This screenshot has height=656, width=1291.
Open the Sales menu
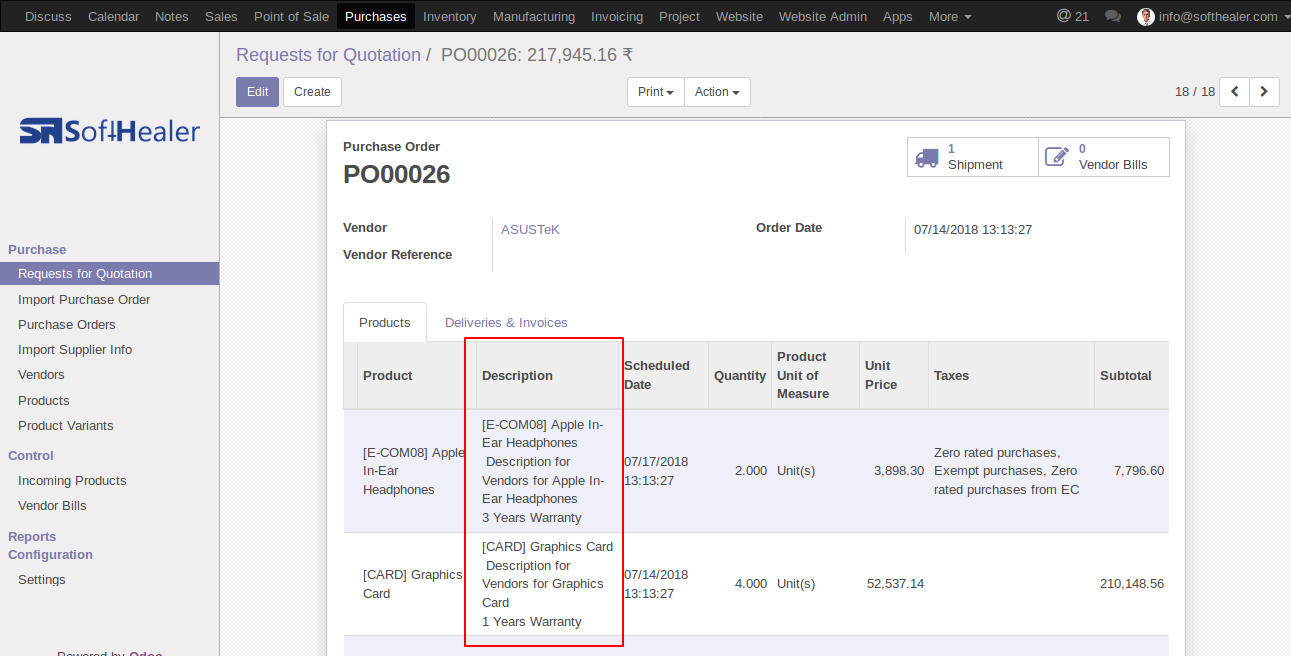pos(221,17)
